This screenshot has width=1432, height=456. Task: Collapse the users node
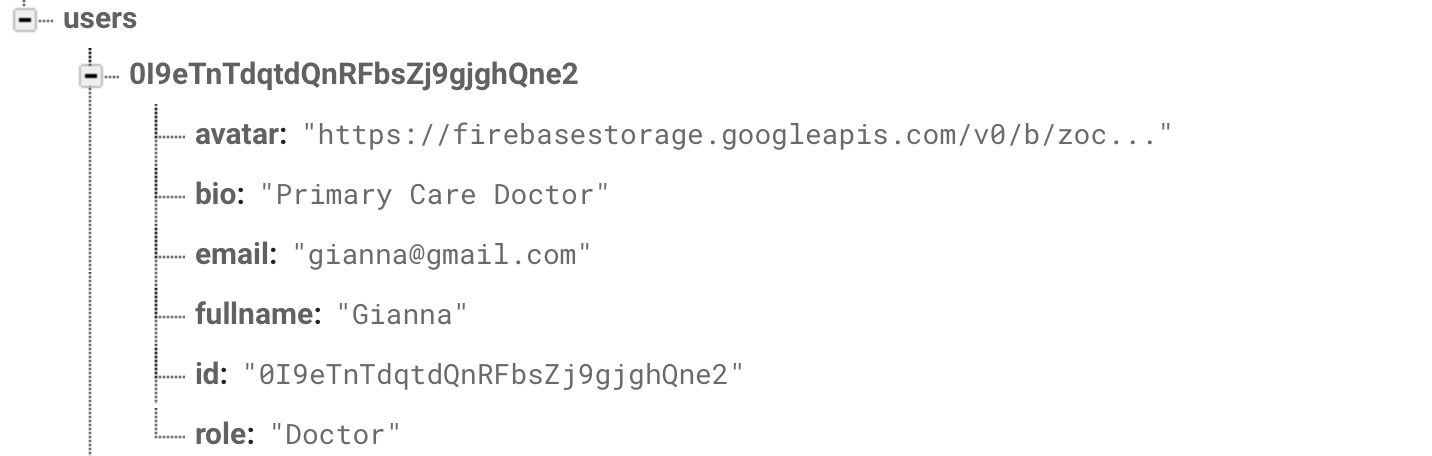24,19
